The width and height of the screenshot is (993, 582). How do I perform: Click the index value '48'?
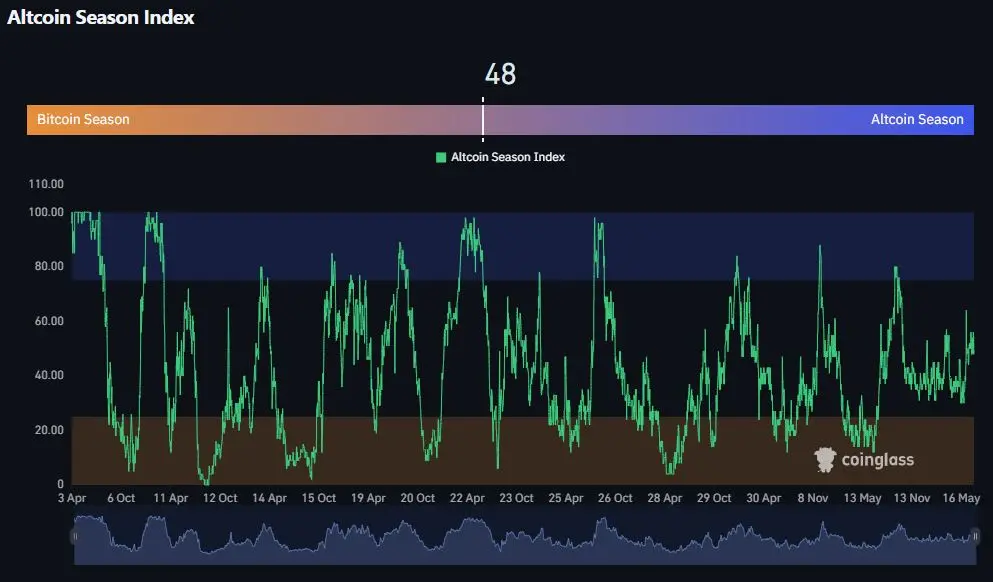pos(500,74)
